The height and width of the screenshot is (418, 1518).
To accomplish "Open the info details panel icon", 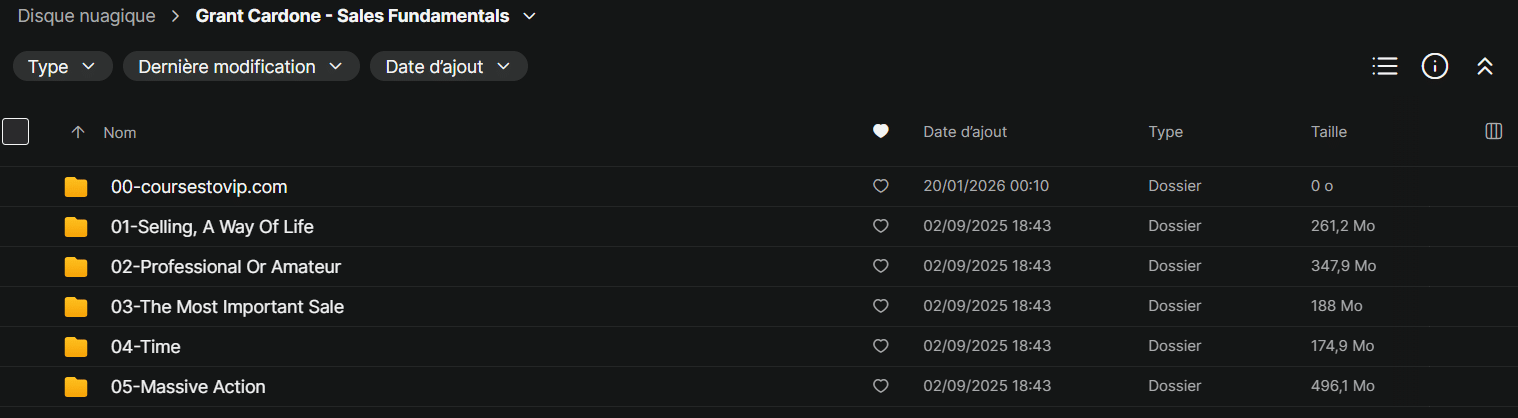I will [x=1435, y=66].
